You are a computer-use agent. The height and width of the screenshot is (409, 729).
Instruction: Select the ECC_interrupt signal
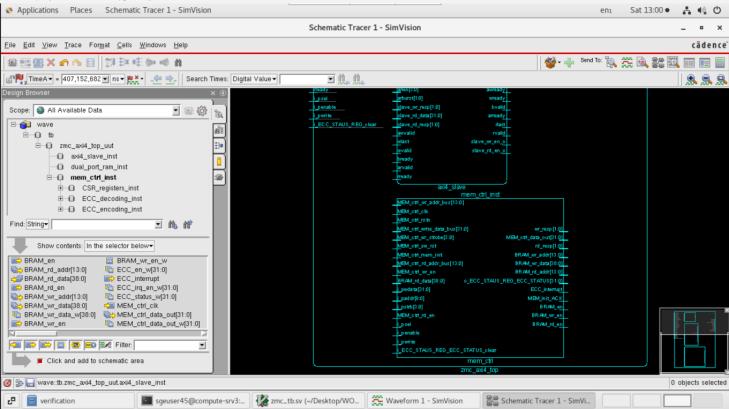point(138,279)
